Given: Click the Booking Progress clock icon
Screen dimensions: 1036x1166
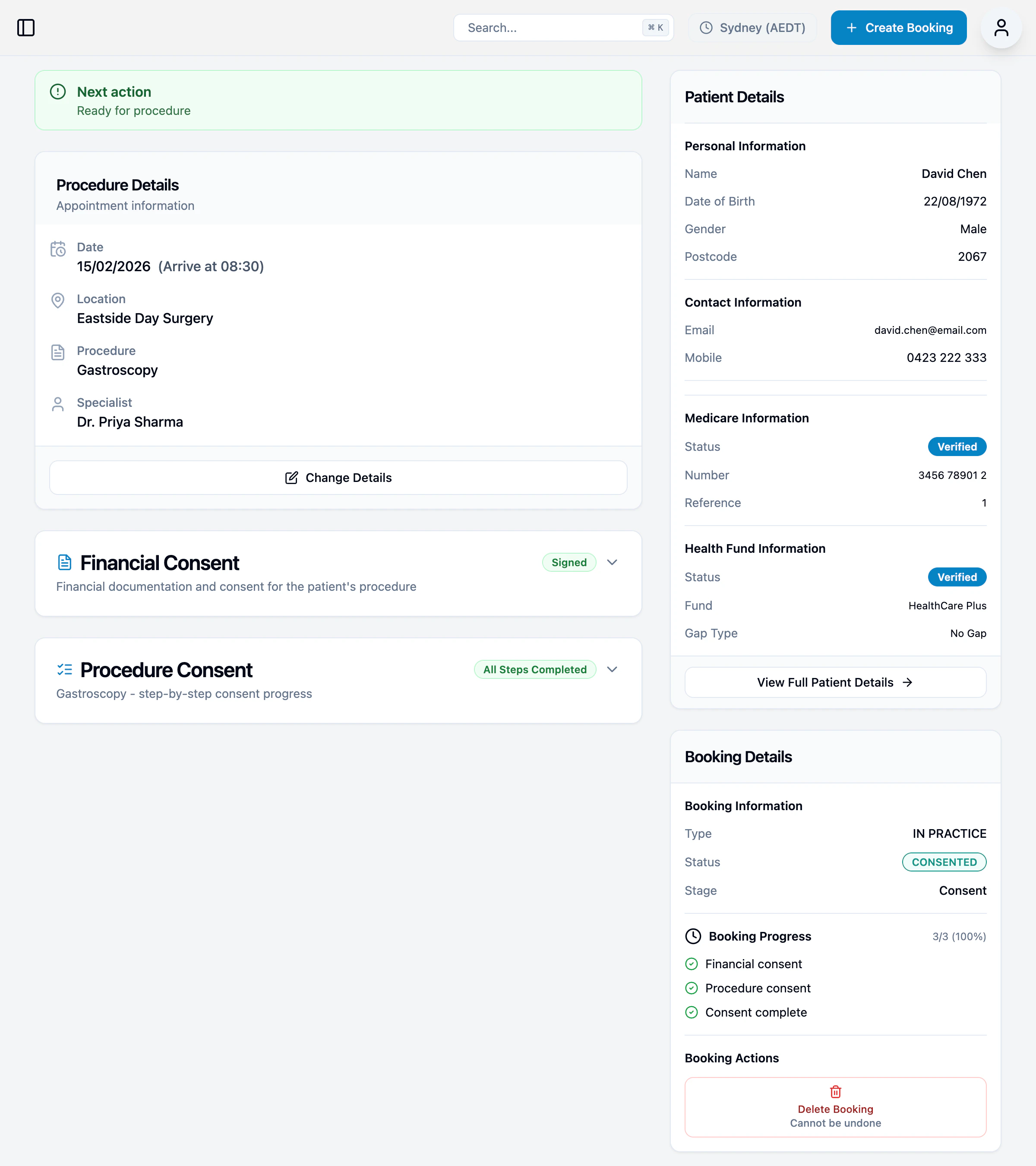Looking at the screenshot, I should tap(693, 936).
